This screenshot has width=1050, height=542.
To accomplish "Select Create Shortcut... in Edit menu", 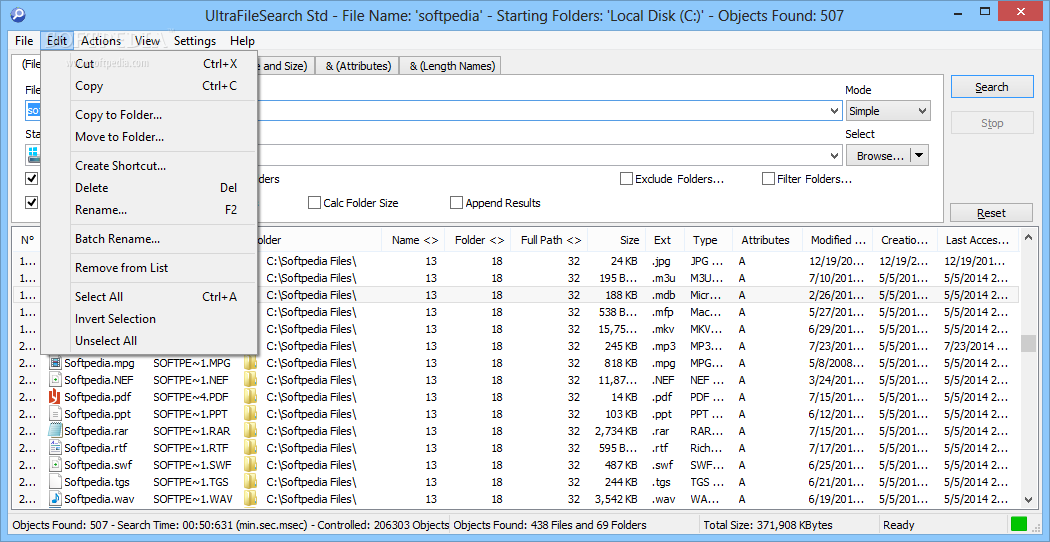I will pyautogui.click(x=149, y=165).
